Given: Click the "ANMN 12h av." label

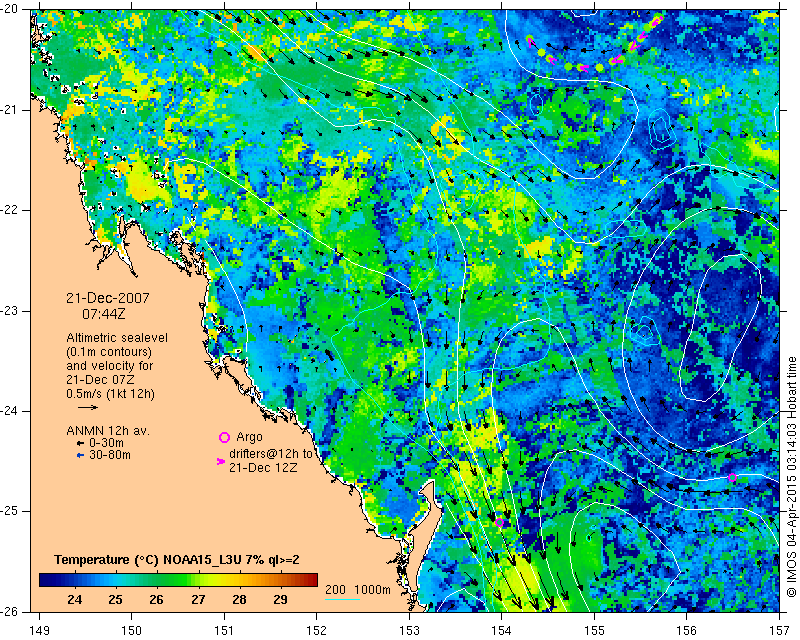Looking at the screenshot, I should pos(108,431).
